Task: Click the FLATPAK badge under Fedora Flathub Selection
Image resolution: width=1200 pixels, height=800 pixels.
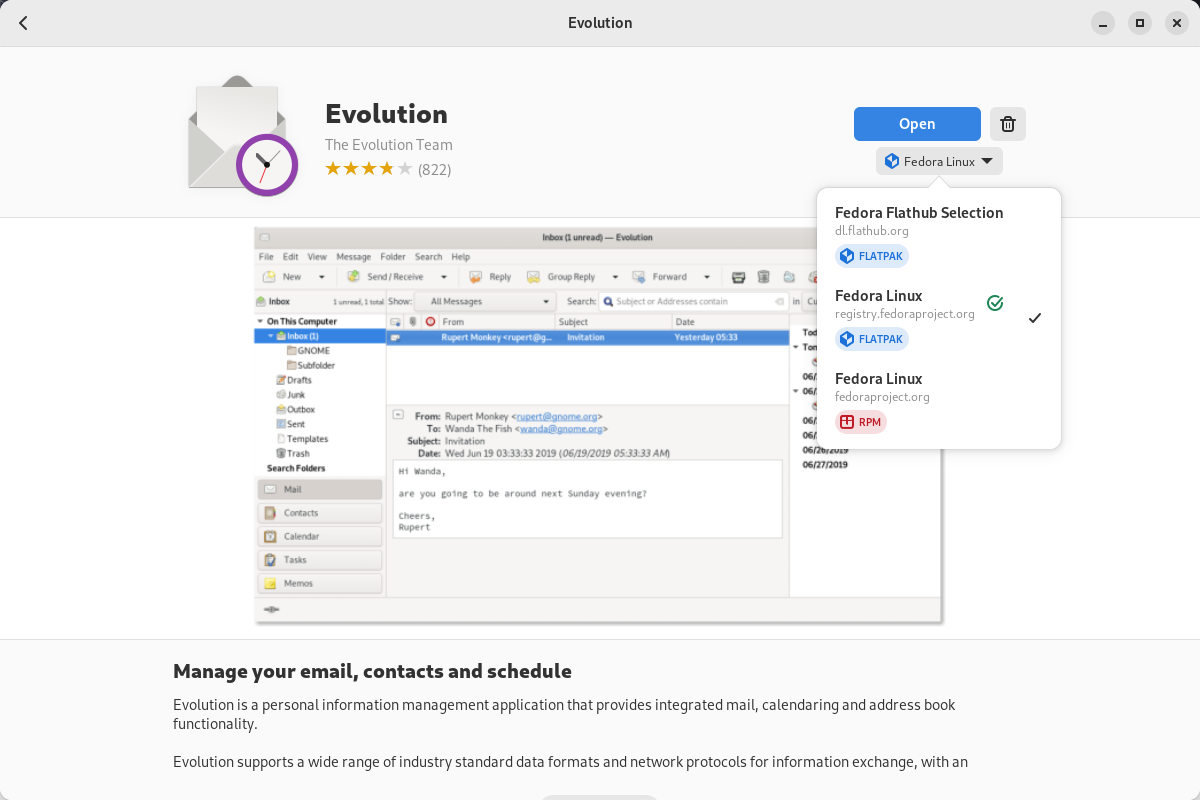Action: [x=871, y=255]
